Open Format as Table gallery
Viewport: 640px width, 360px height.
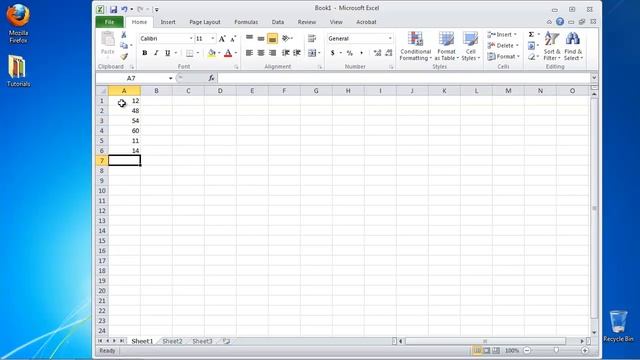pyautogui.click(x=446, y=46)
